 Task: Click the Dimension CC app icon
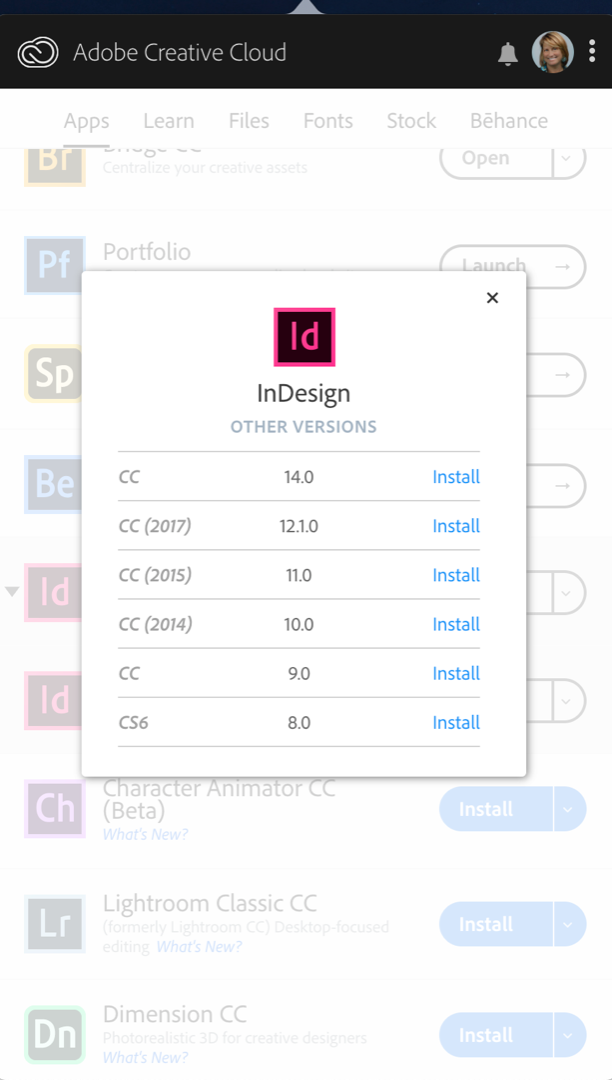pyautogui.click(x=55, y=1035)
